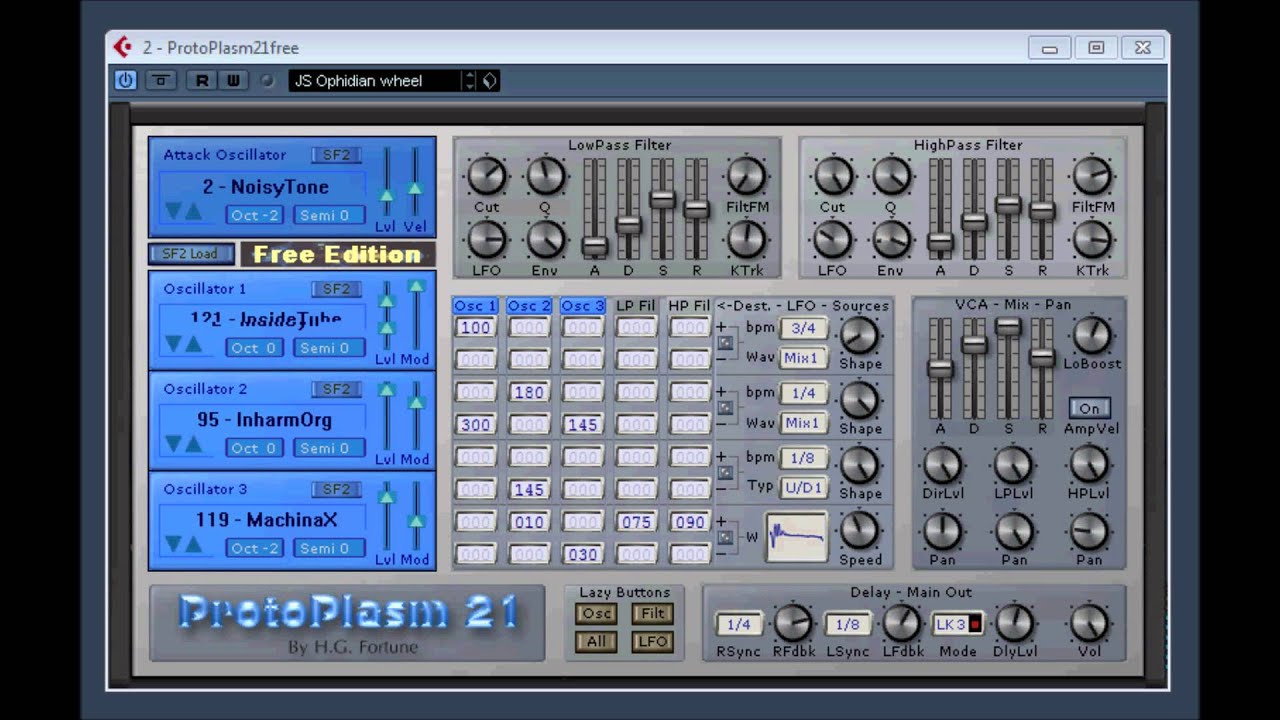1280x720 pixels.
Task: Click the bypass effect button beside the power button
Action: 160,81
